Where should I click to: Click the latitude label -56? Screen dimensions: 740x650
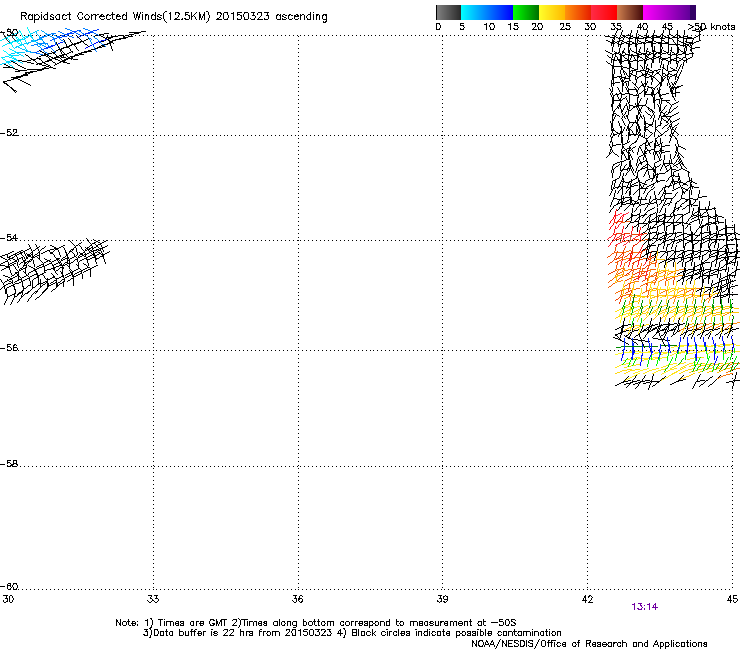(9, 348)
